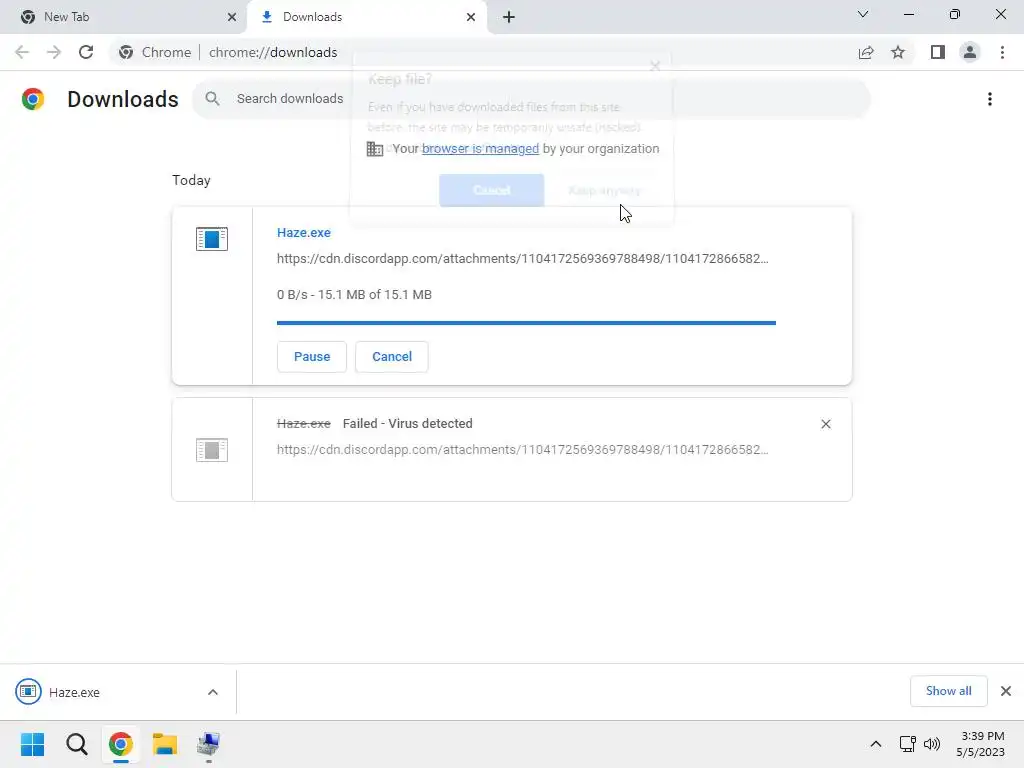Open the network status tray icon
The width and height of the screenshot is (1024, 768).
click(x=907, y=744)
